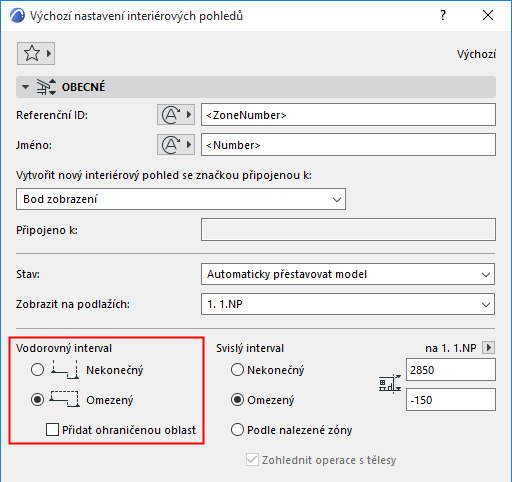Click the infinite horizontal range icon
512x482 pixels.
[x=65, y=369]
